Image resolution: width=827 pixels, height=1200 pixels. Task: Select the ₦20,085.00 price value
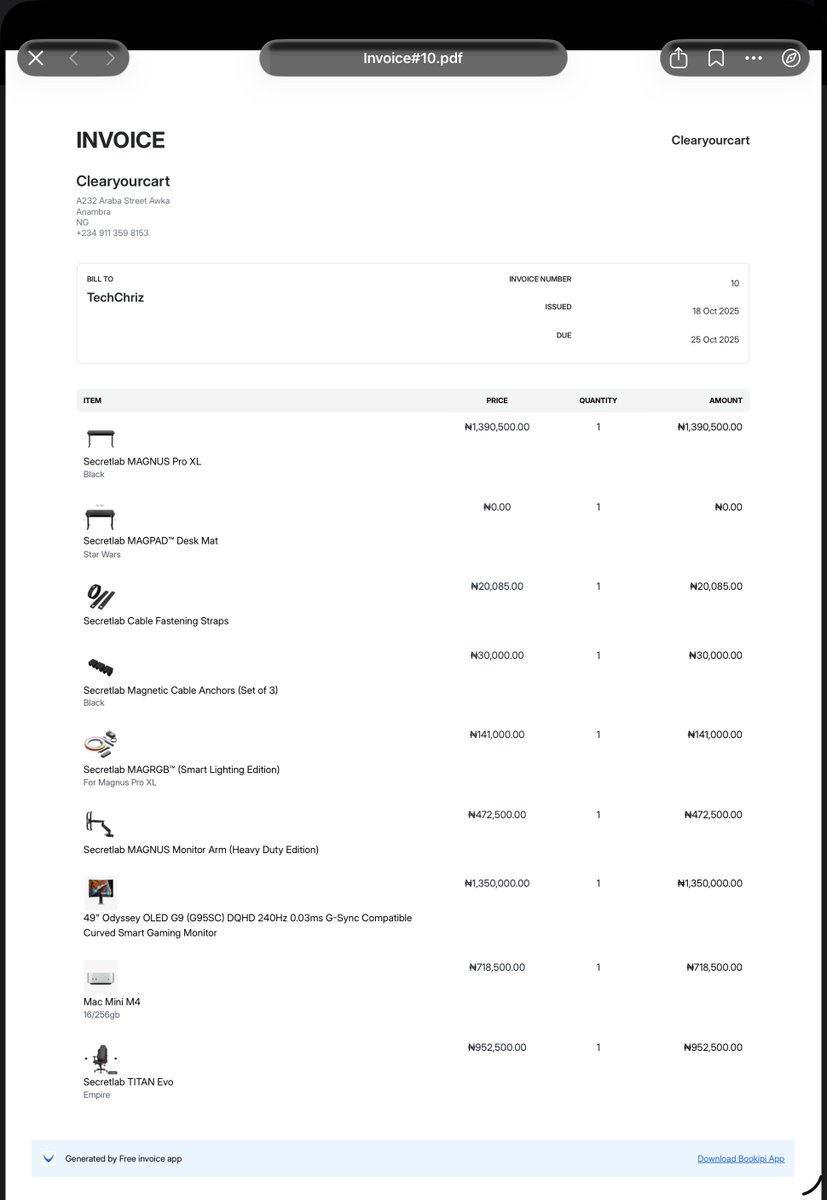pos(497,587)
